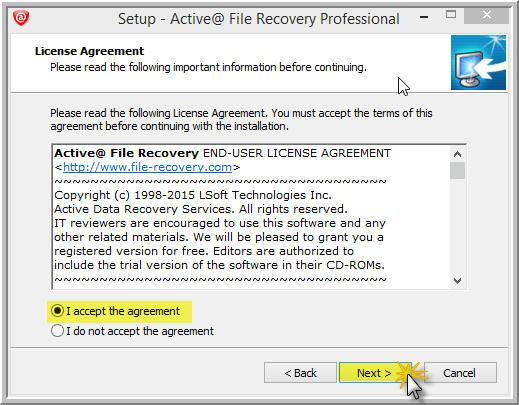Click the license scrollbar up arrow

tap(457, 154)
